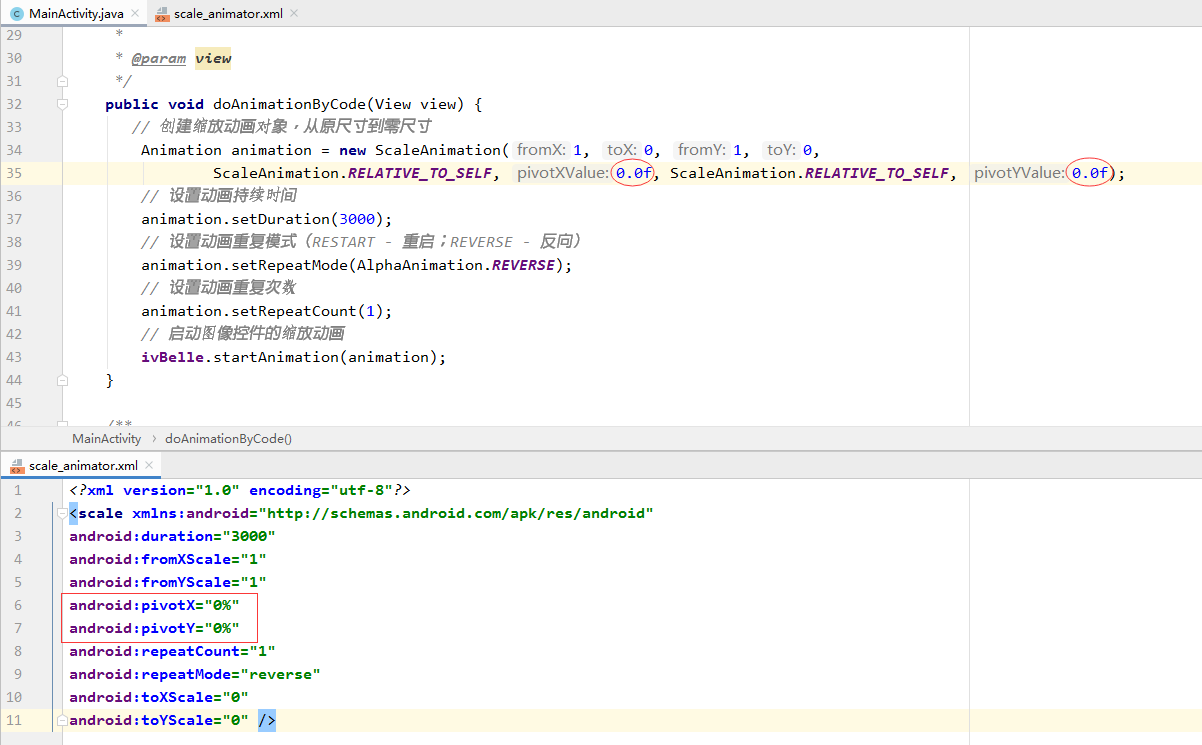1202x745 pixels.
Task: Click android:repeatMode="reverse" attribute
Action: coord(195,674)
